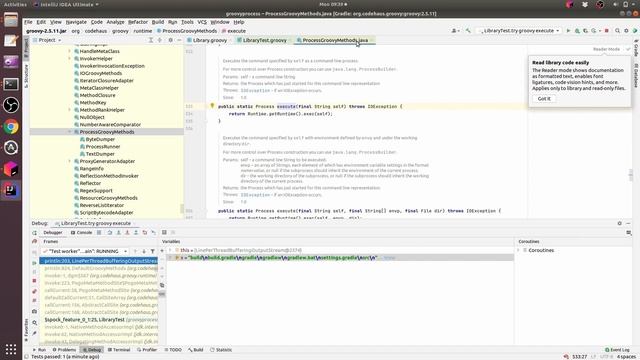The width and height of the screenshot is (640, 360).
Task: Run LibraryTest with the green play icon
Action: [568, 31]
